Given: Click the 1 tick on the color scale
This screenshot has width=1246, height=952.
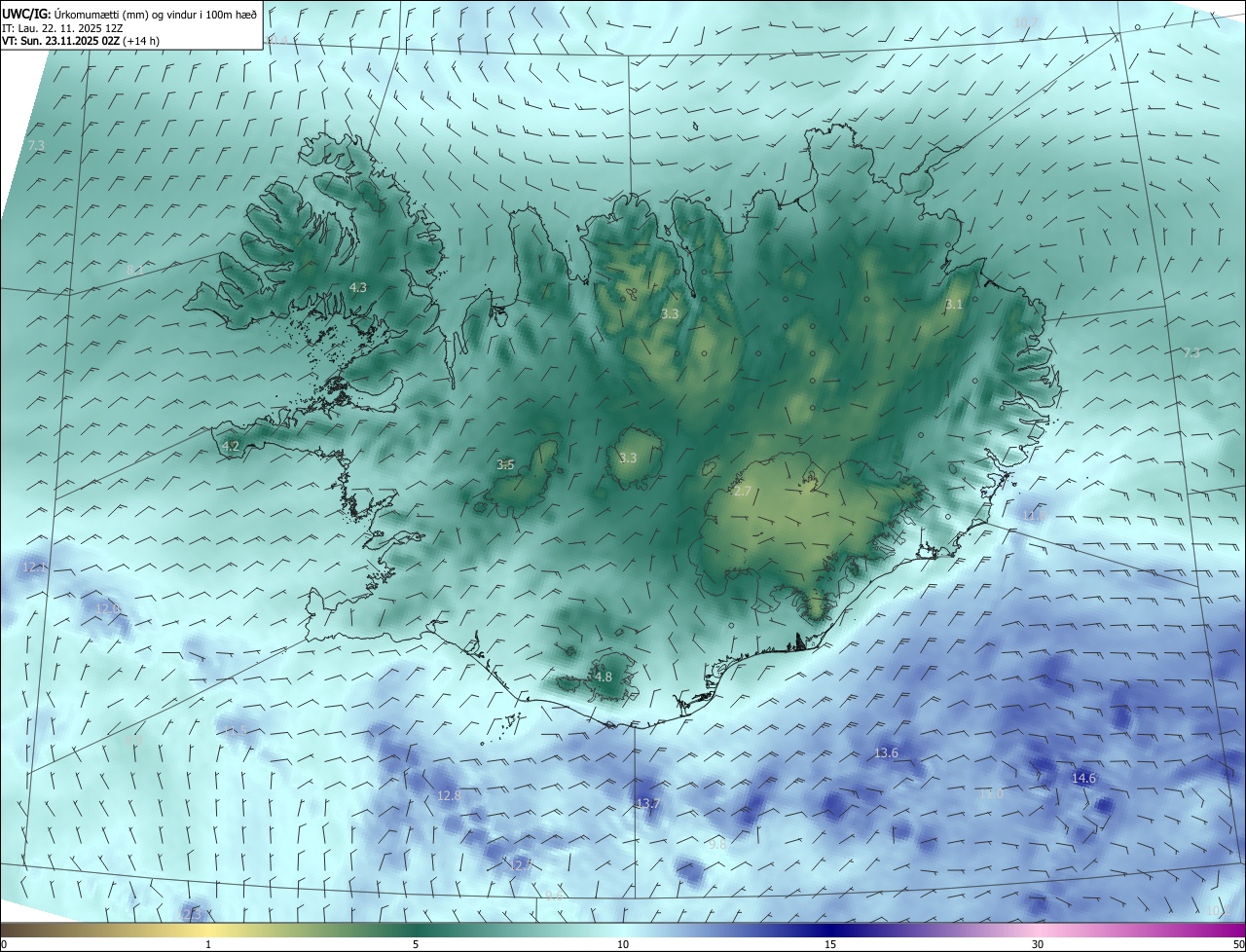Looking at the screenshot, I should pyautogui.click(x=208, y=944).
